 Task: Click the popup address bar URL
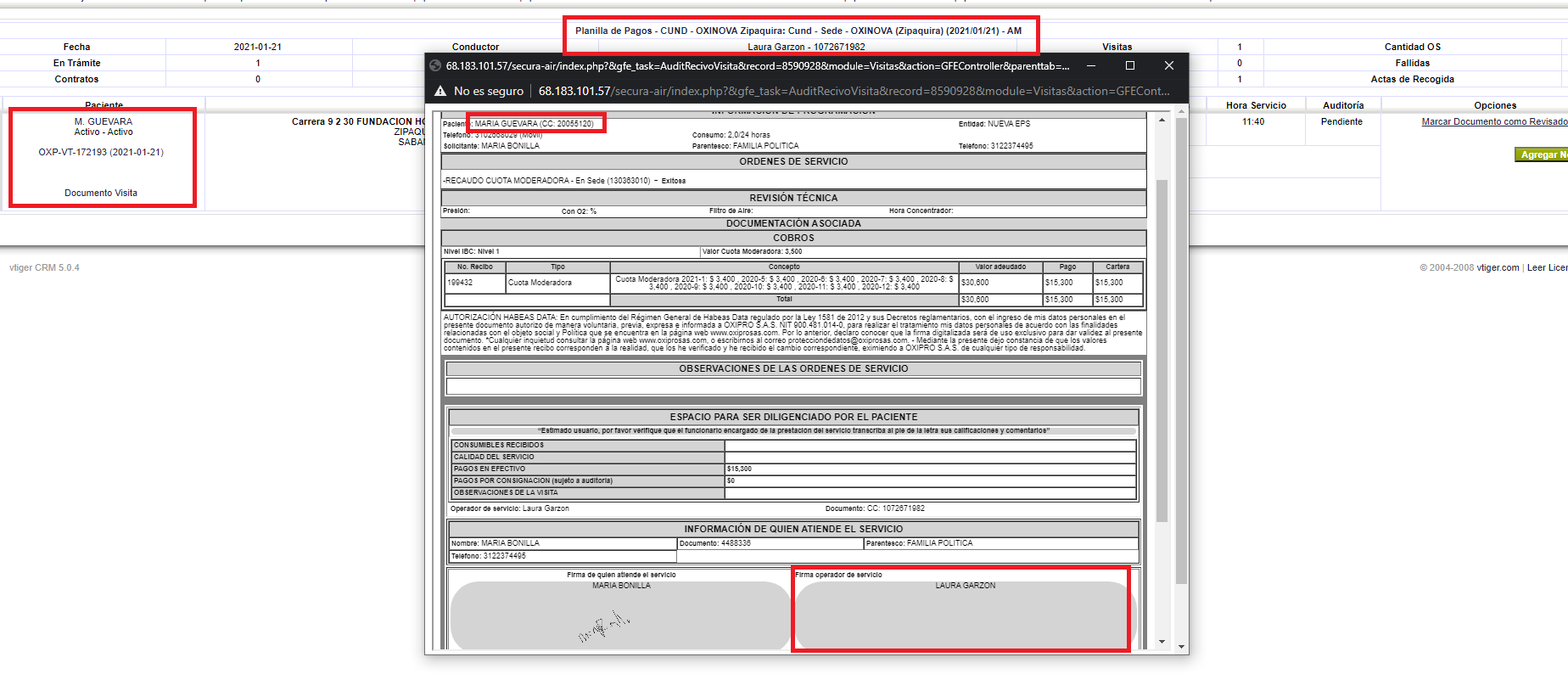(x=854, y=91)
